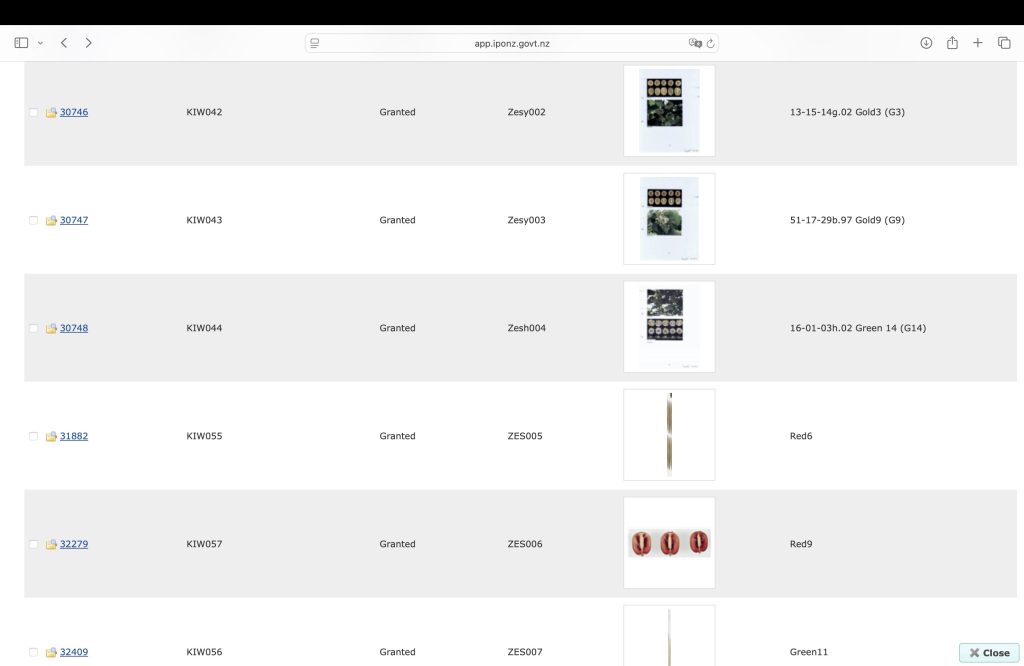Click denomination ZES006
The width and height of the screenshot is (1024, 666).
(x=525, y=544)
